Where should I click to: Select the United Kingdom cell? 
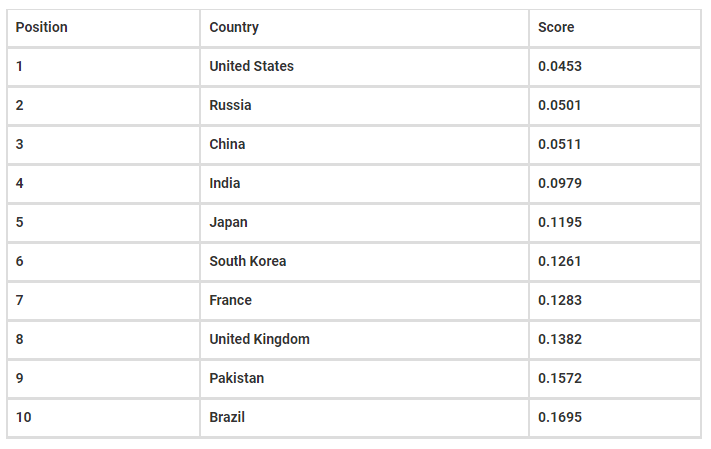click(259, 339)
